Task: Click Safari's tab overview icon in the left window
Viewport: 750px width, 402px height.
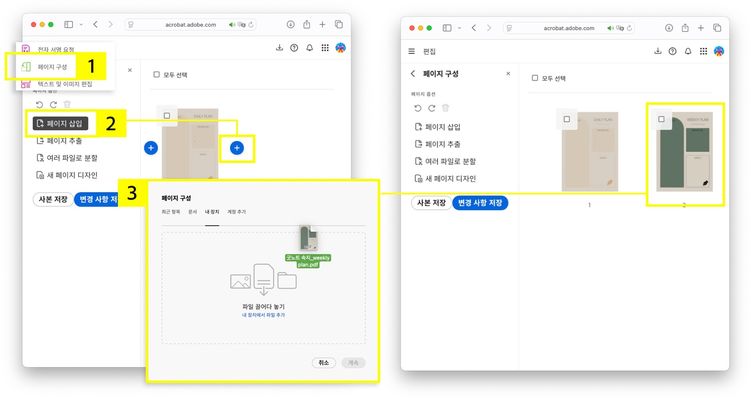Action: [x=339, y=24]
